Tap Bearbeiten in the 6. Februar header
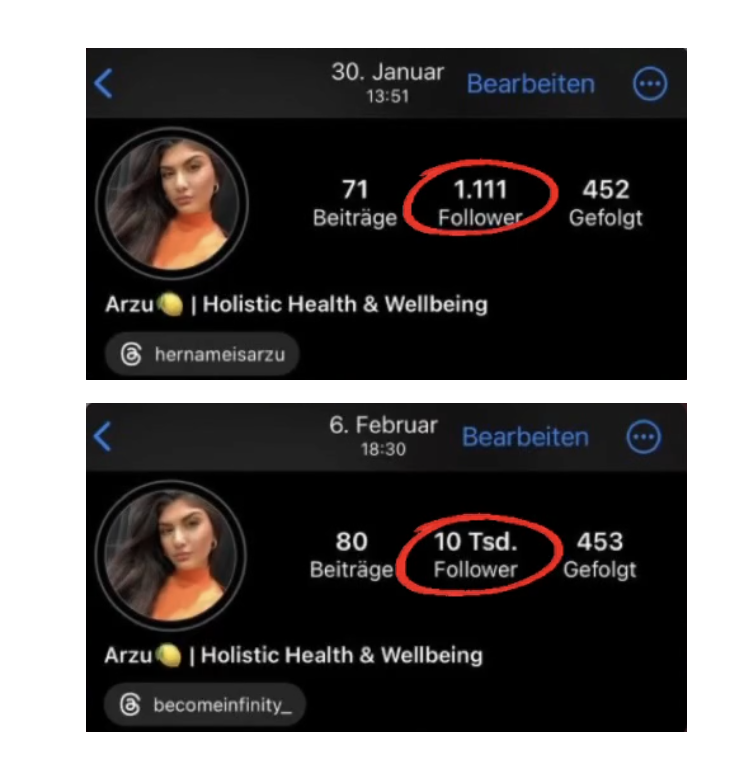The image size is (752, 770). pos(525,437)
